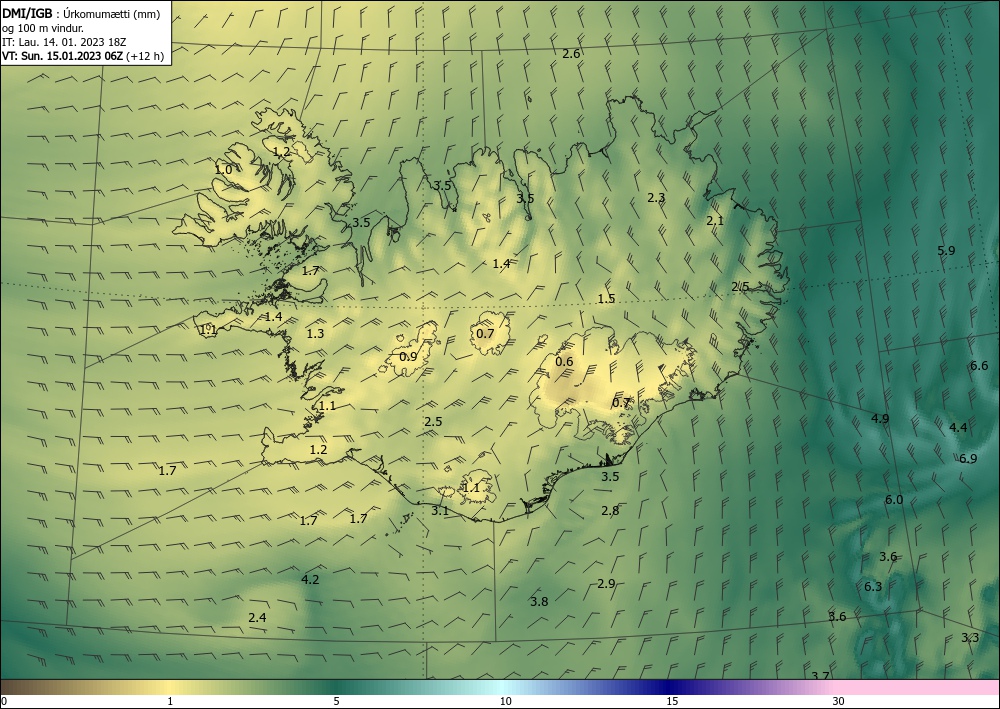Click the "DMI/IGB : Úrkomumætti (mm)" title line
This screenshot has width=1000, height=709.
coord(81,14)
